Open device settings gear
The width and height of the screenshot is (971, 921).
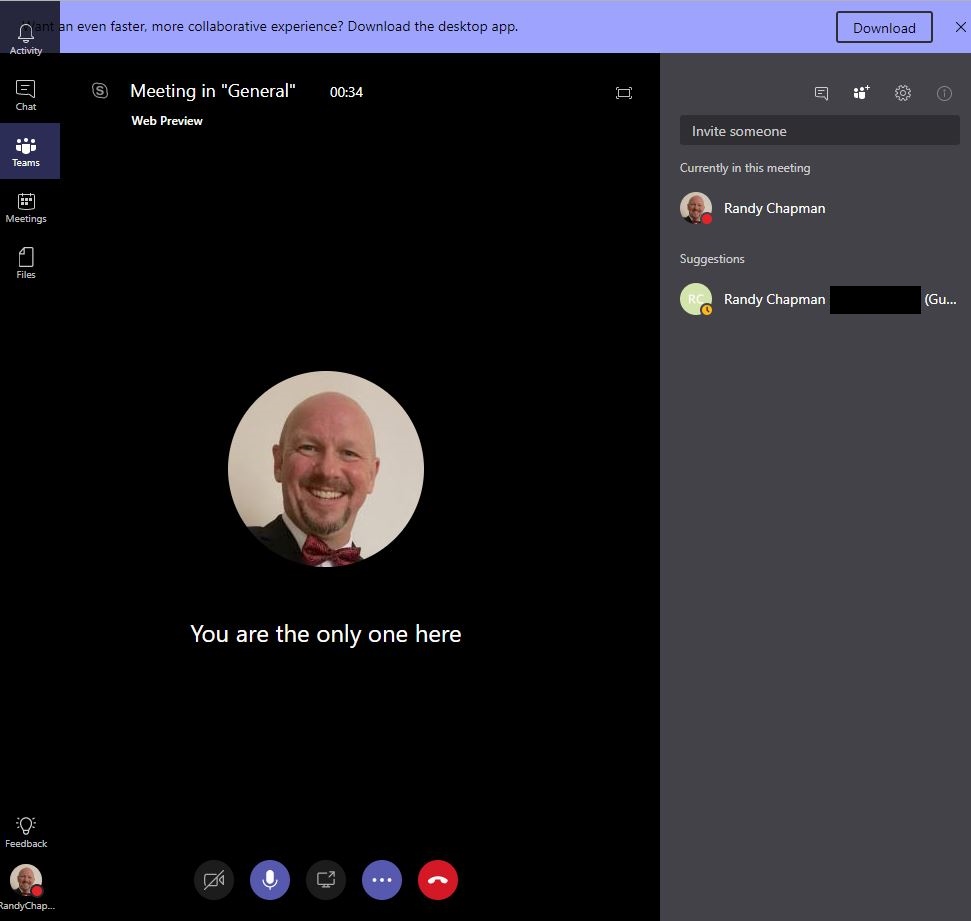[x=903, y=93]
